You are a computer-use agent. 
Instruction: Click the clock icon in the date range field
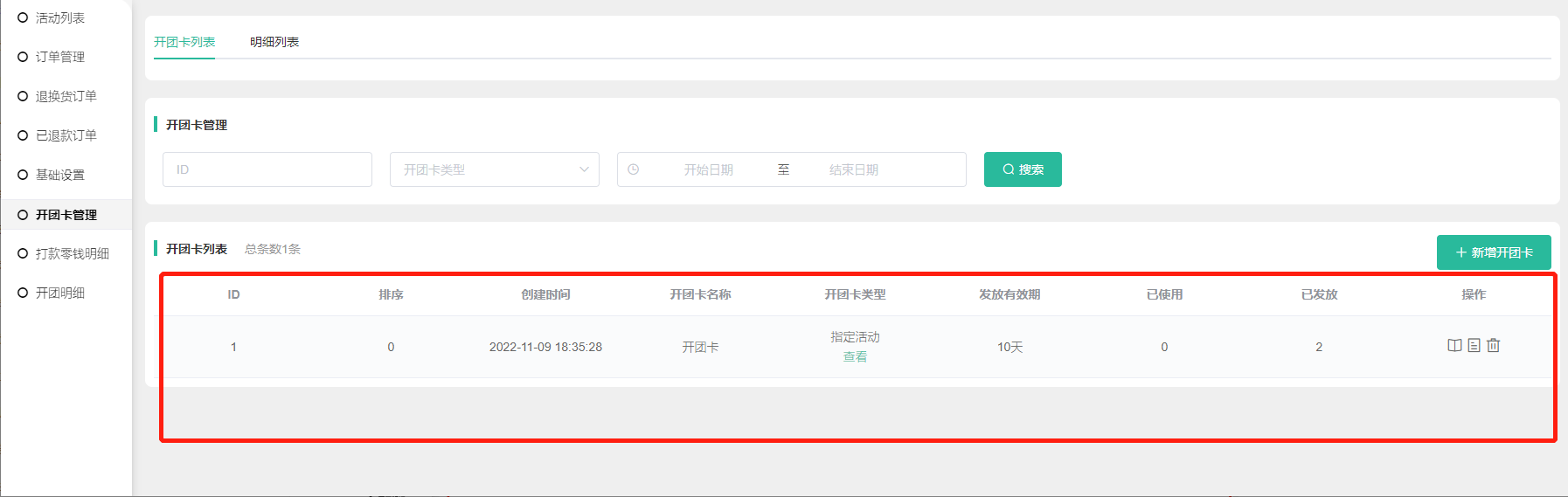click(634, 169)
